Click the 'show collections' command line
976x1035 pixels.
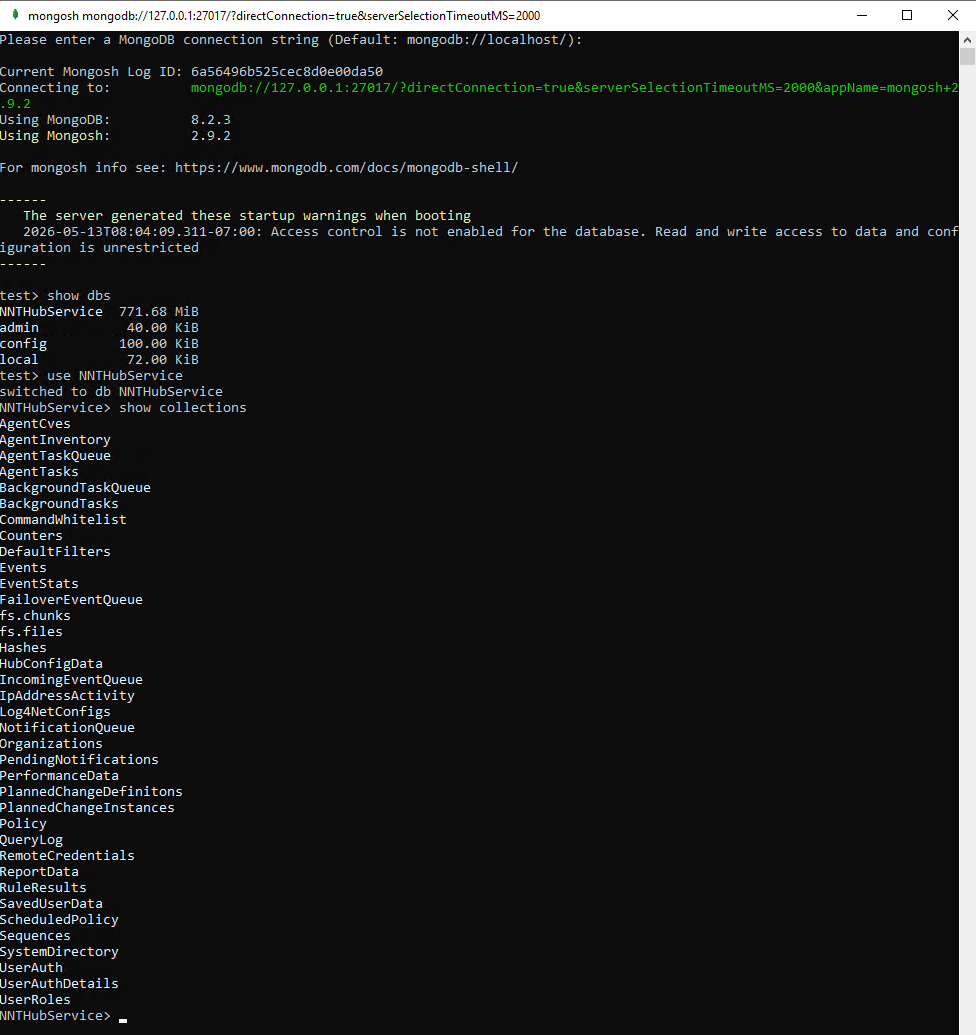[123, 407]
